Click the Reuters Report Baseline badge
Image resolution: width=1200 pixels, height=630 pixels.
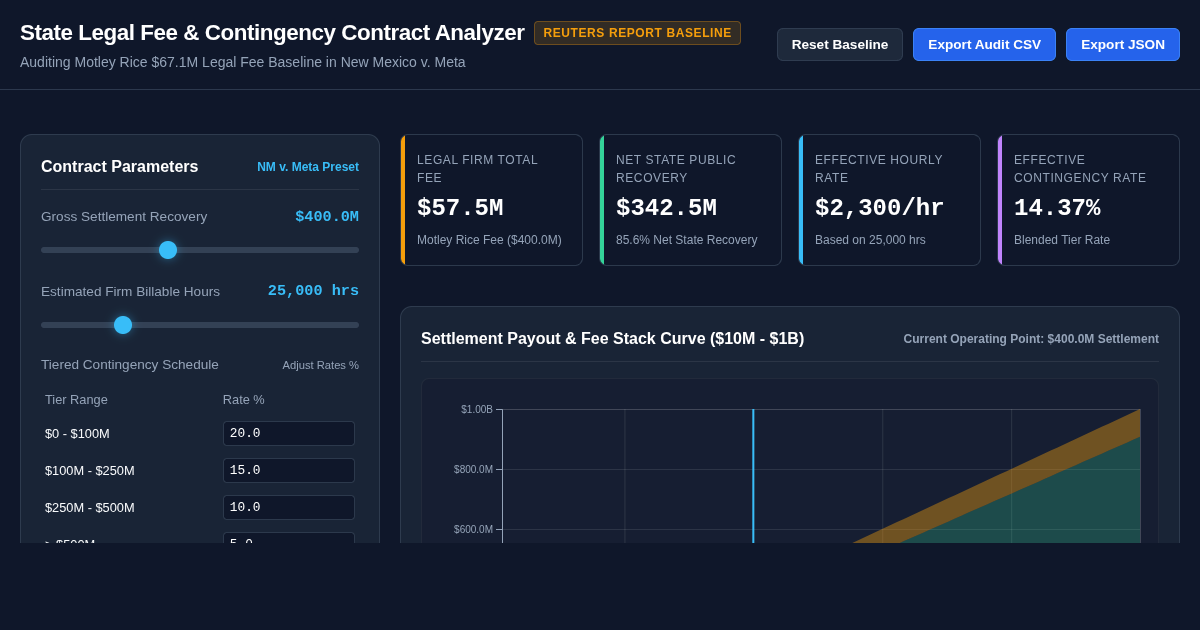coord(637,33)
